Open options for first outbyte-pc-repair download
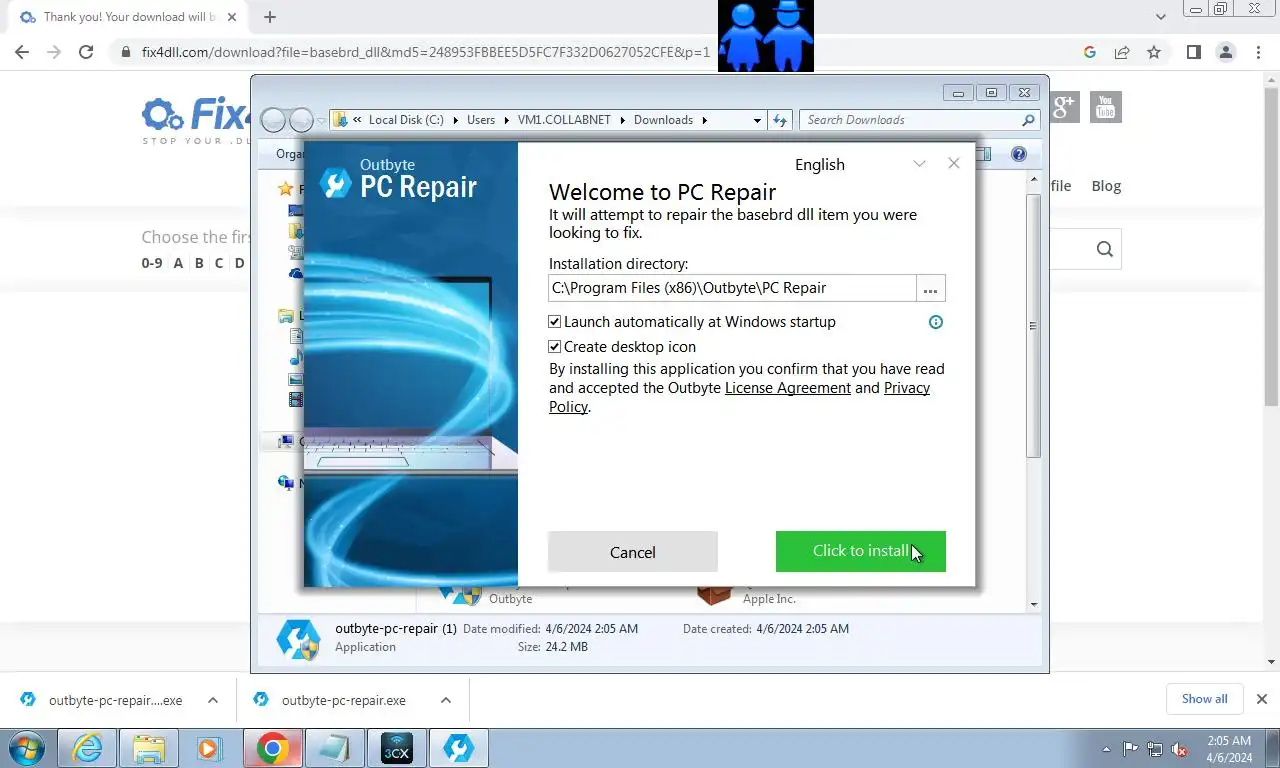 pos(213,700)
